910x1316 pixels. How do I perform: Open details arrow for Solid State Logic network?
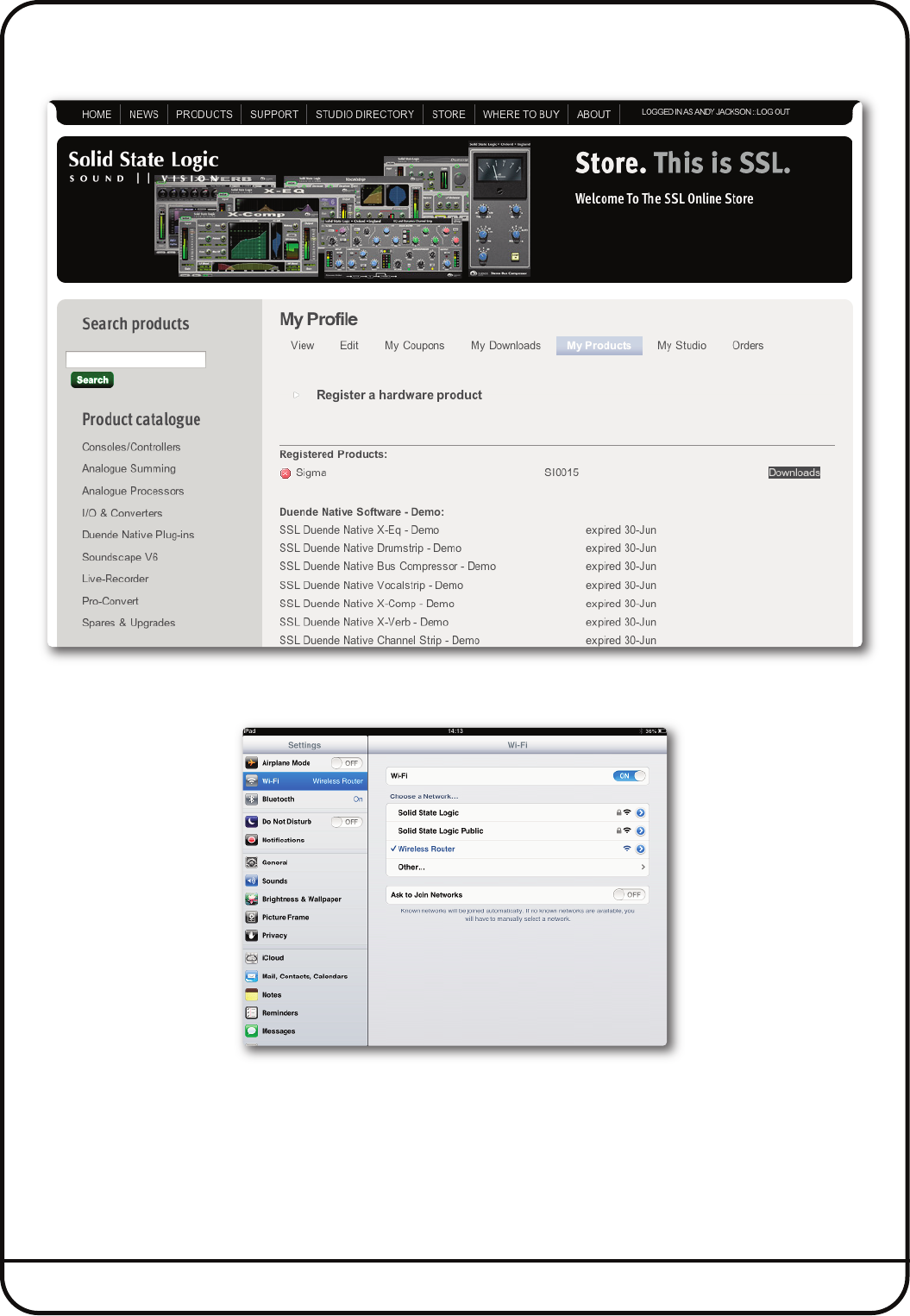(x=641, y=813)
